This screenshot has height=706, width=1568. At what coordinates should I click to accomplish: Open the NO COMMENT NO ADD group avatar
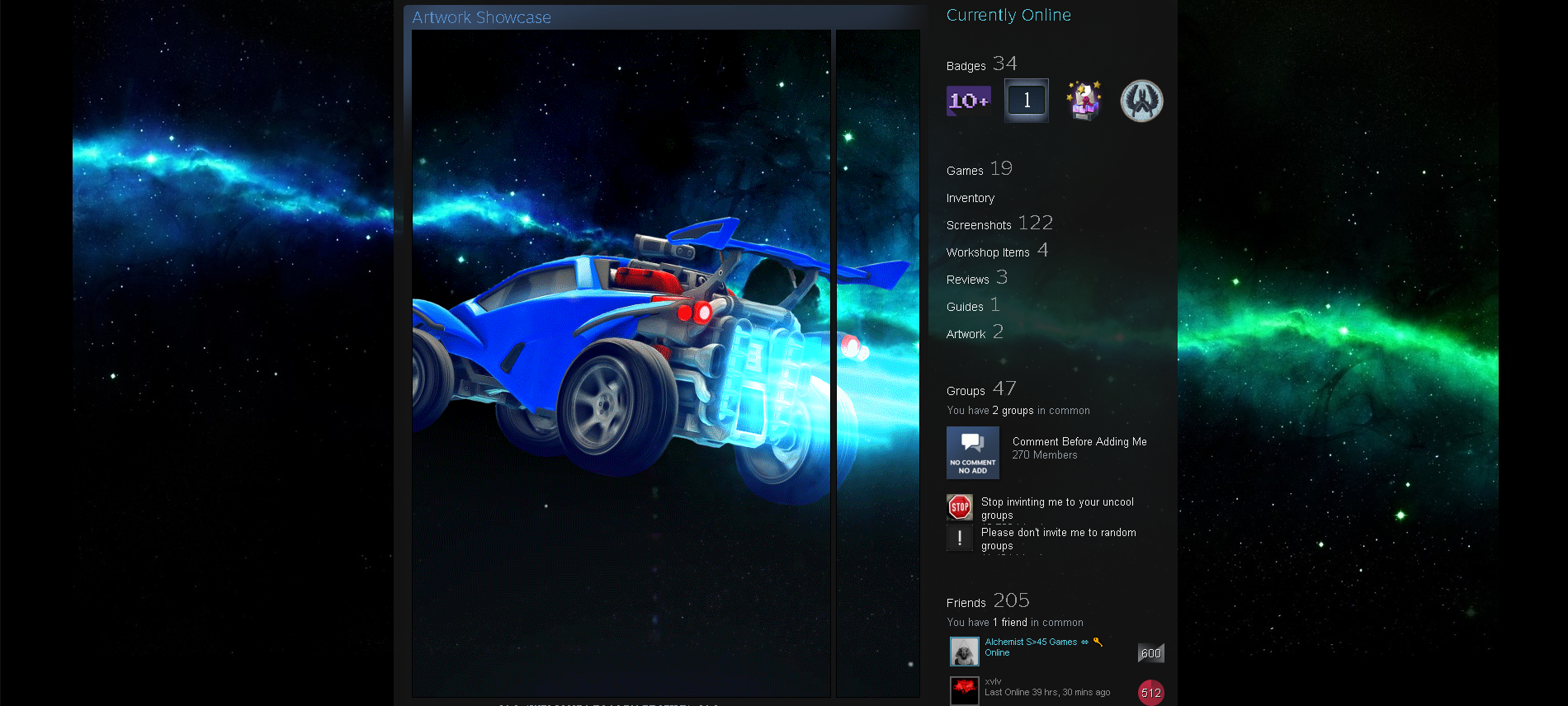click(973, 453)
